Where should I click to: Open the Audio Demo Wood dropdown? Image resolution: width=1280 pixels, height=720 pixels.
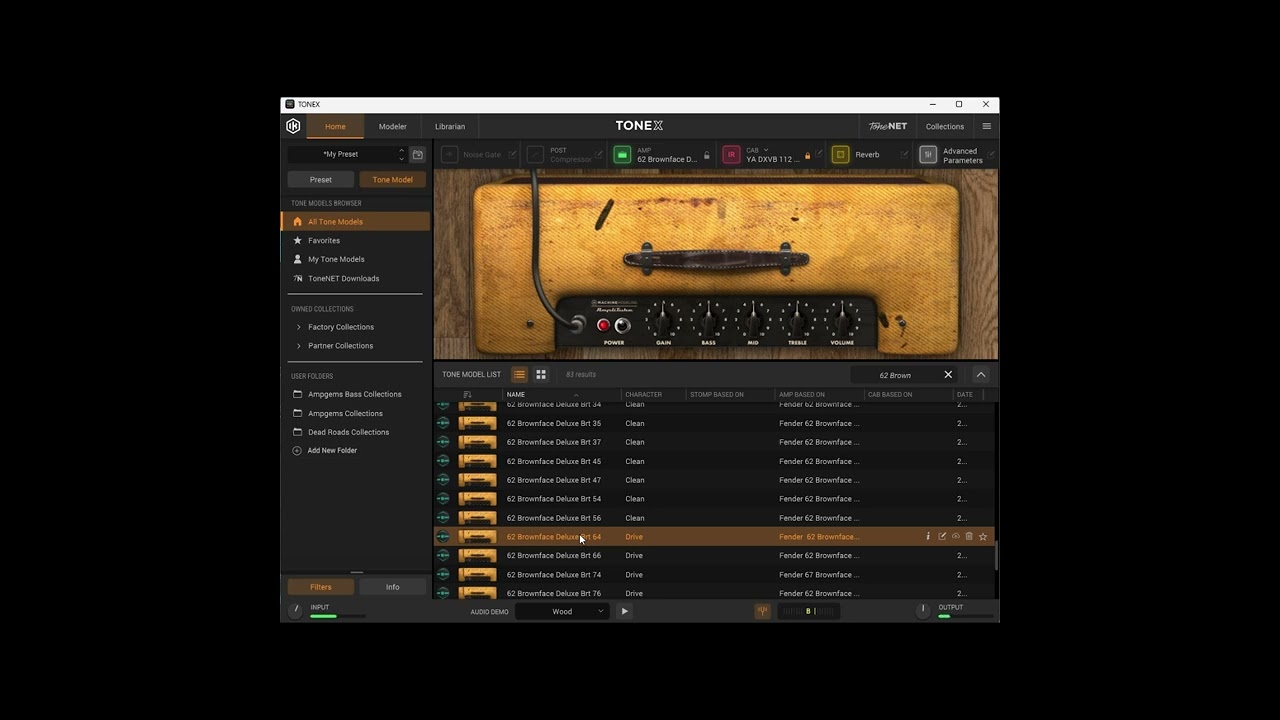pyautogui.click(x=562, y=611)
